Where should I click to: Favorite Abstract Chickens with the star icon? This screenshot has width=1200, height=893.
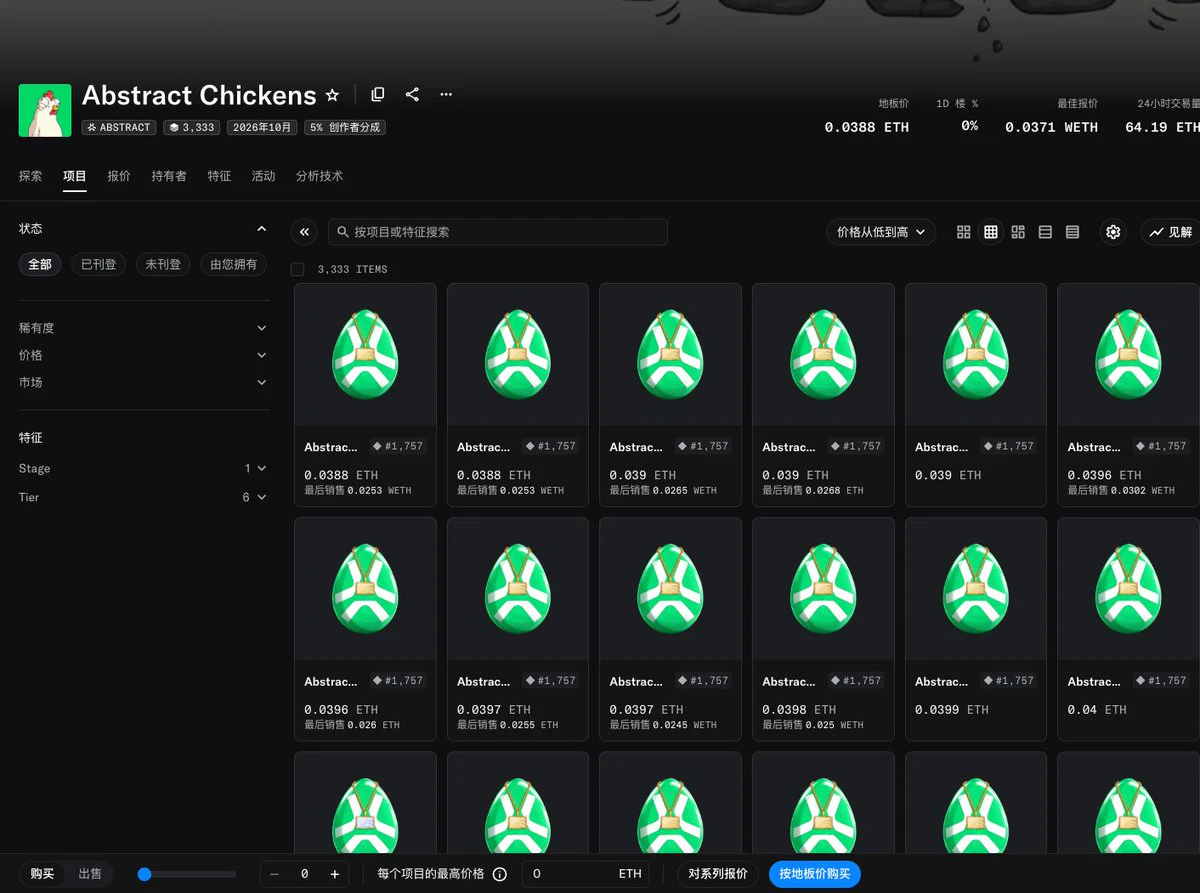pyautogui.click(x=332, y=95)
